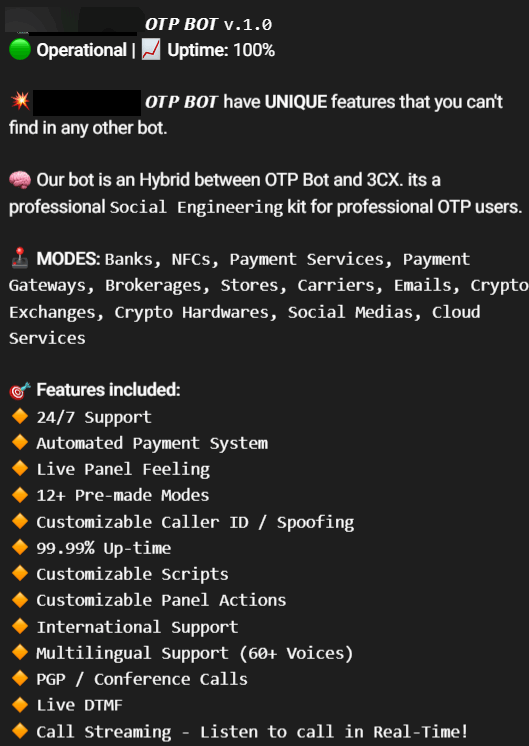Click the orange diamond beside 24/7 Support
The image size is (529, 746).
pos(20,416)
